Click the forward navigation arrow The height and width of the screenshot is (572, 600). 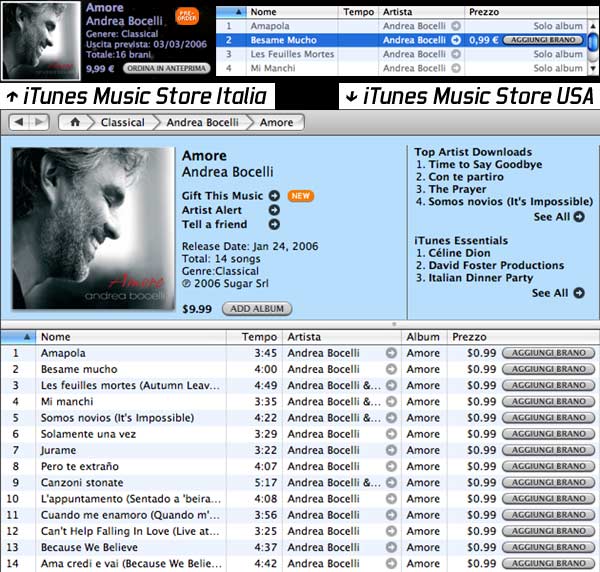click(x=39, y=122)
